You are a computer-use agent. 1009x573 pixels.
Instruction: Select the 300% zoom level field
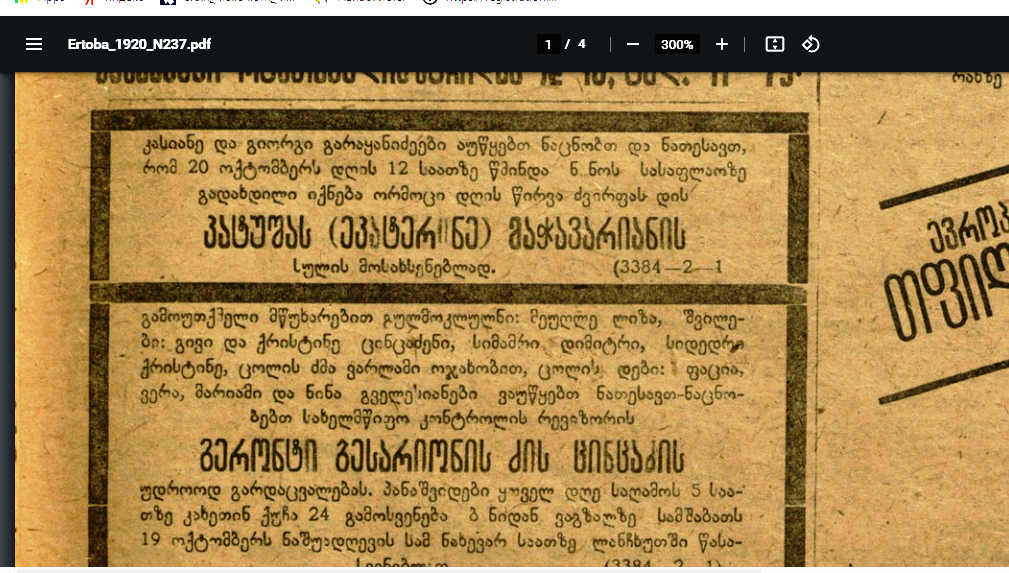click(677, 44)
